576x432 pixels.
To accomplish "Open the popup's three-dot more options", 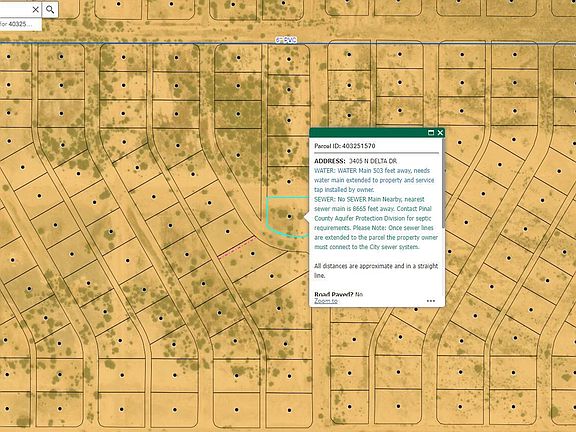I will 431,301.
